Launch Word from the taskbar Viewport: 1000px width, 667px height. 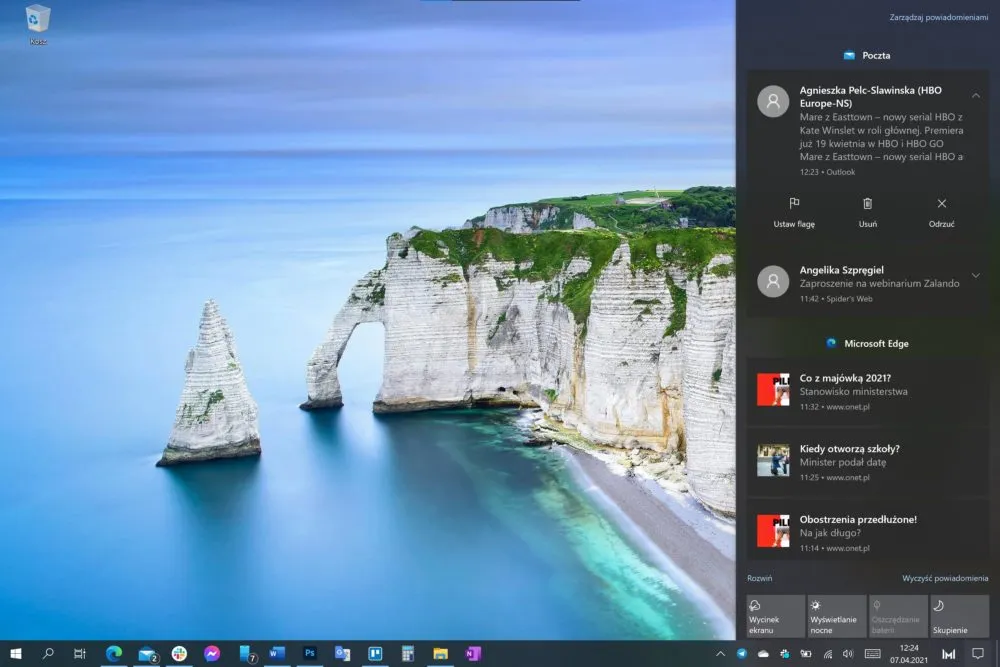tap(277, 653)
